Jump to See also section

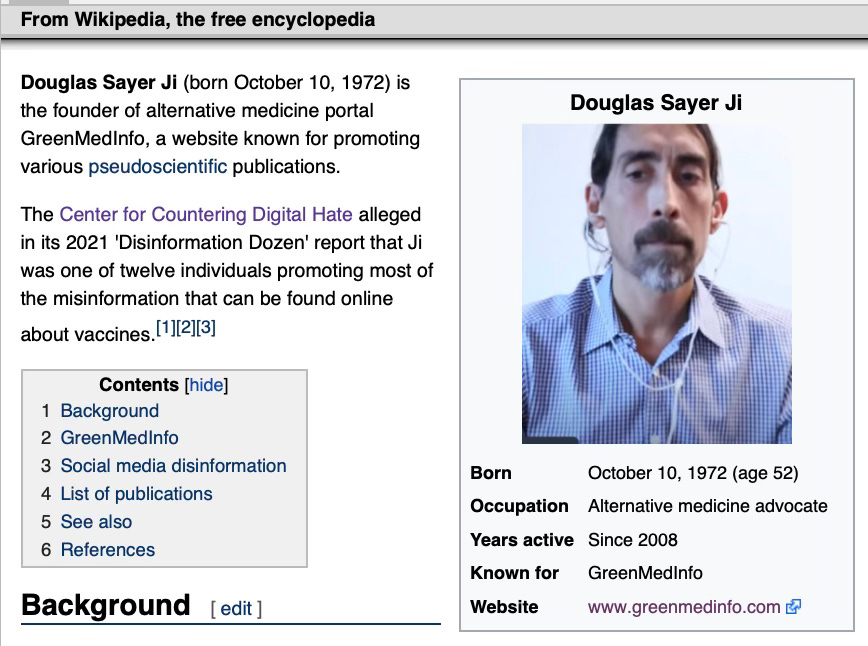tap(96, 522)
